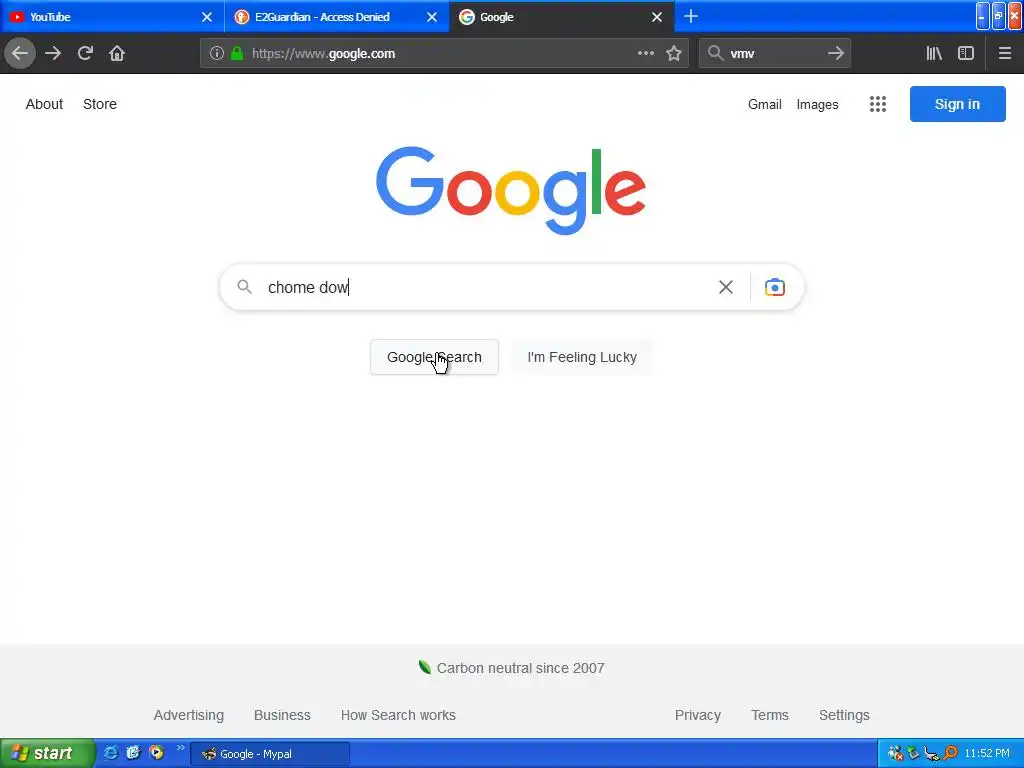Screen dimensions: 1024x768
Task: Click the magnifier icon in toolbar search box
Action: pos(716,53)
